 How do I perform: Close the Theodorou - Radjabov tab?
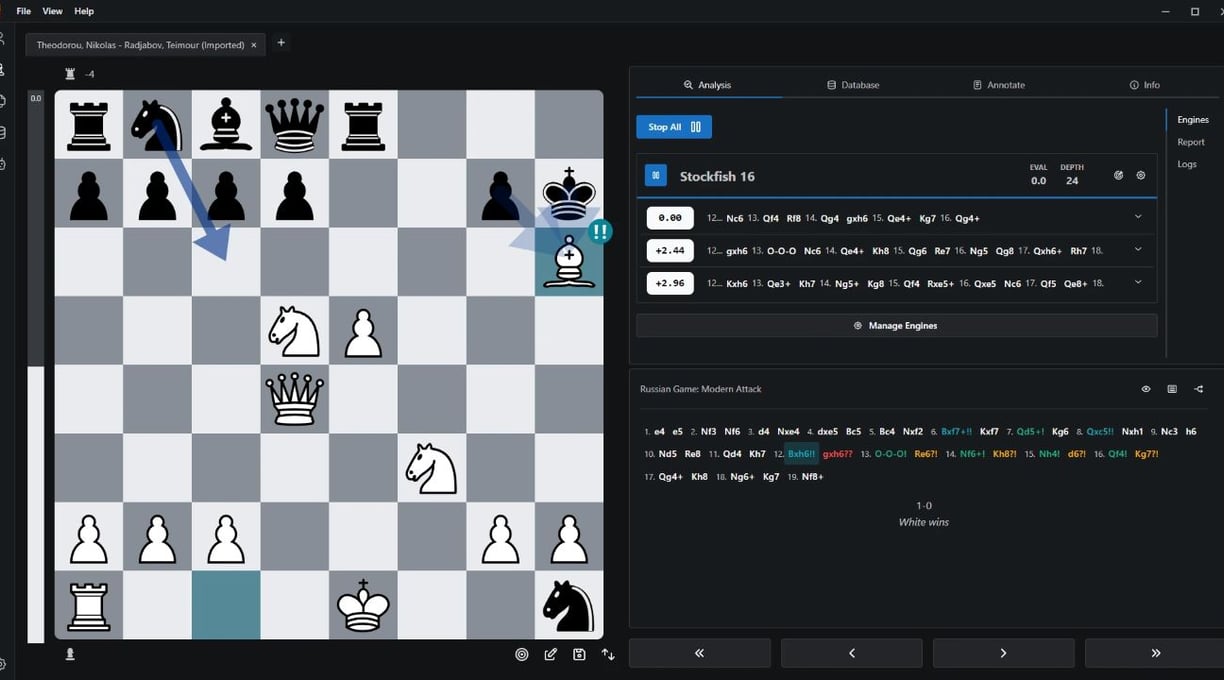(x=254, y=45)
